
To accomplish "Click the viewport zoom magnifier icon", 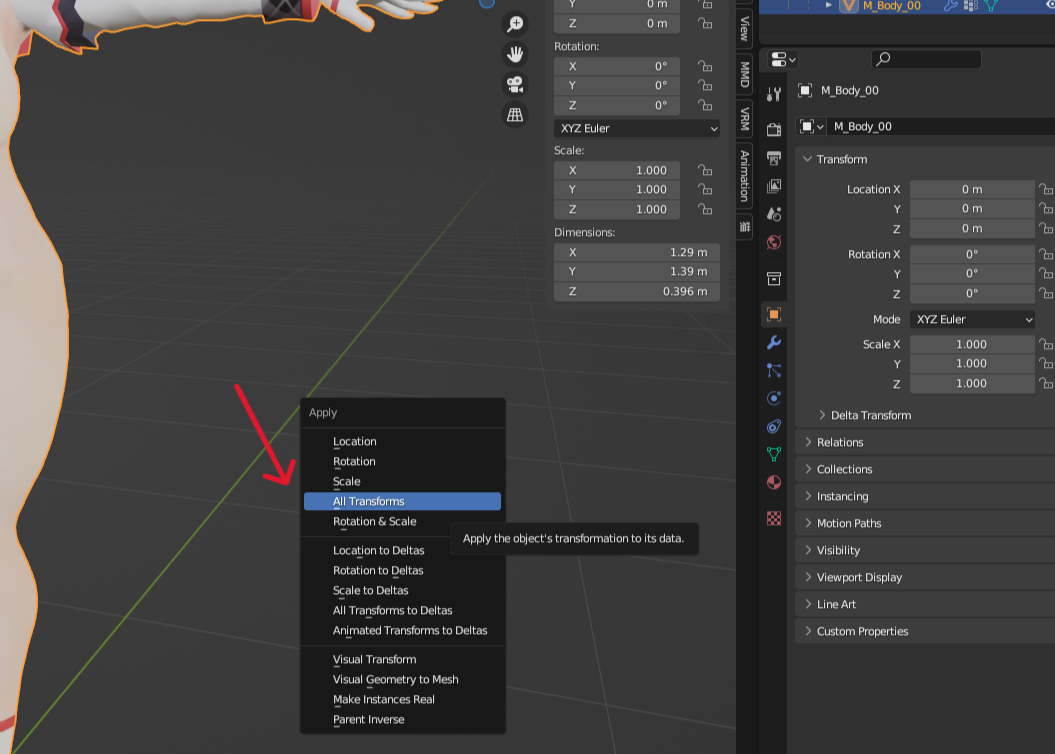I will 515,24.
